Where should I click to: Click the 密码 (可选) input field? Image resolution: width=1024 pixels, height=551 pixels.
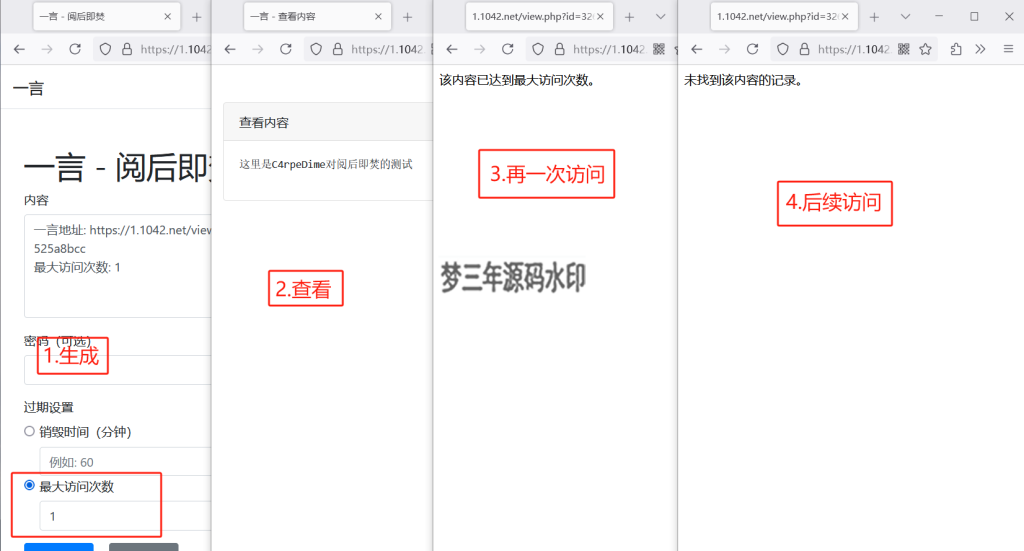click(118, 370)
